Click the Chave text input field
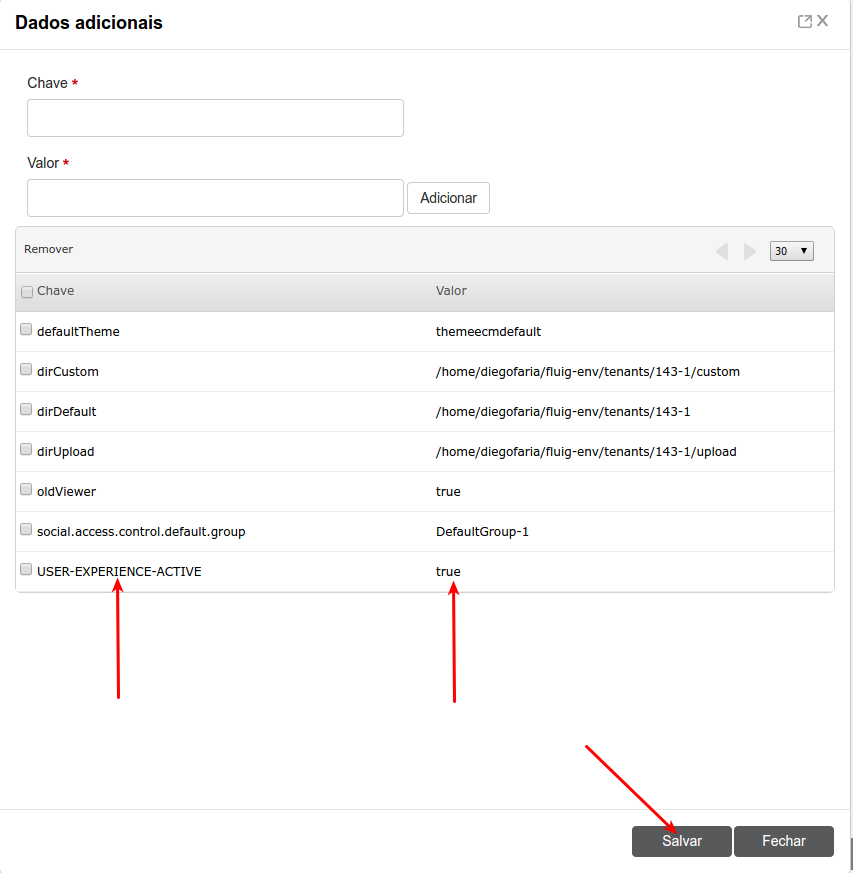853x873 pixels. coord(215,118)
